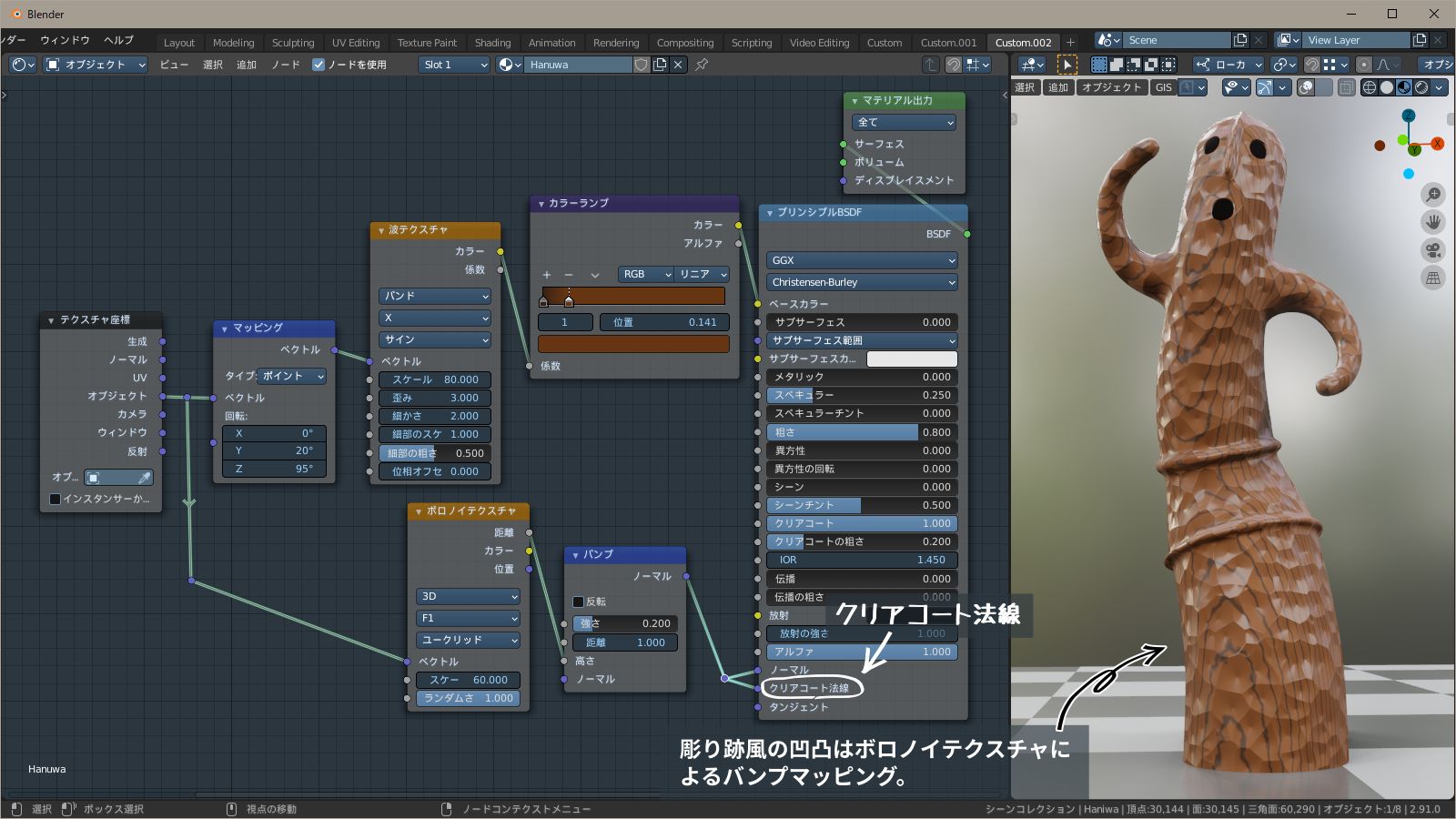Choose the extend selection mode icon
The image size is (1456, 819).
click(1117, 65)
